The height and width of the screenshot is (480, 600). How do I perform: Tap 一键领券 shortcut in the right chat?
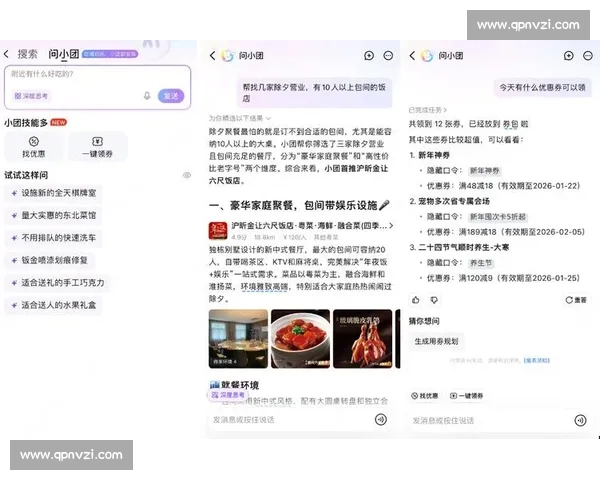click(466, 396)
